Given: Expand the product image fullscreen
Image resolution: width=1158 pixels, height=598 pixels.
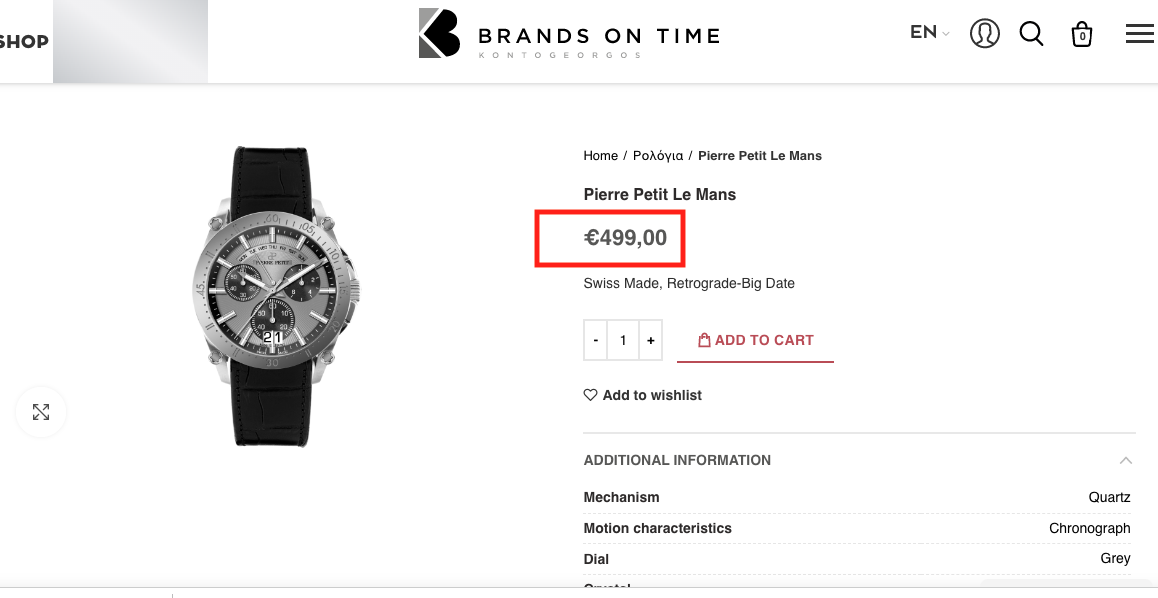Looking at the screenshot, I should point(41,412).
